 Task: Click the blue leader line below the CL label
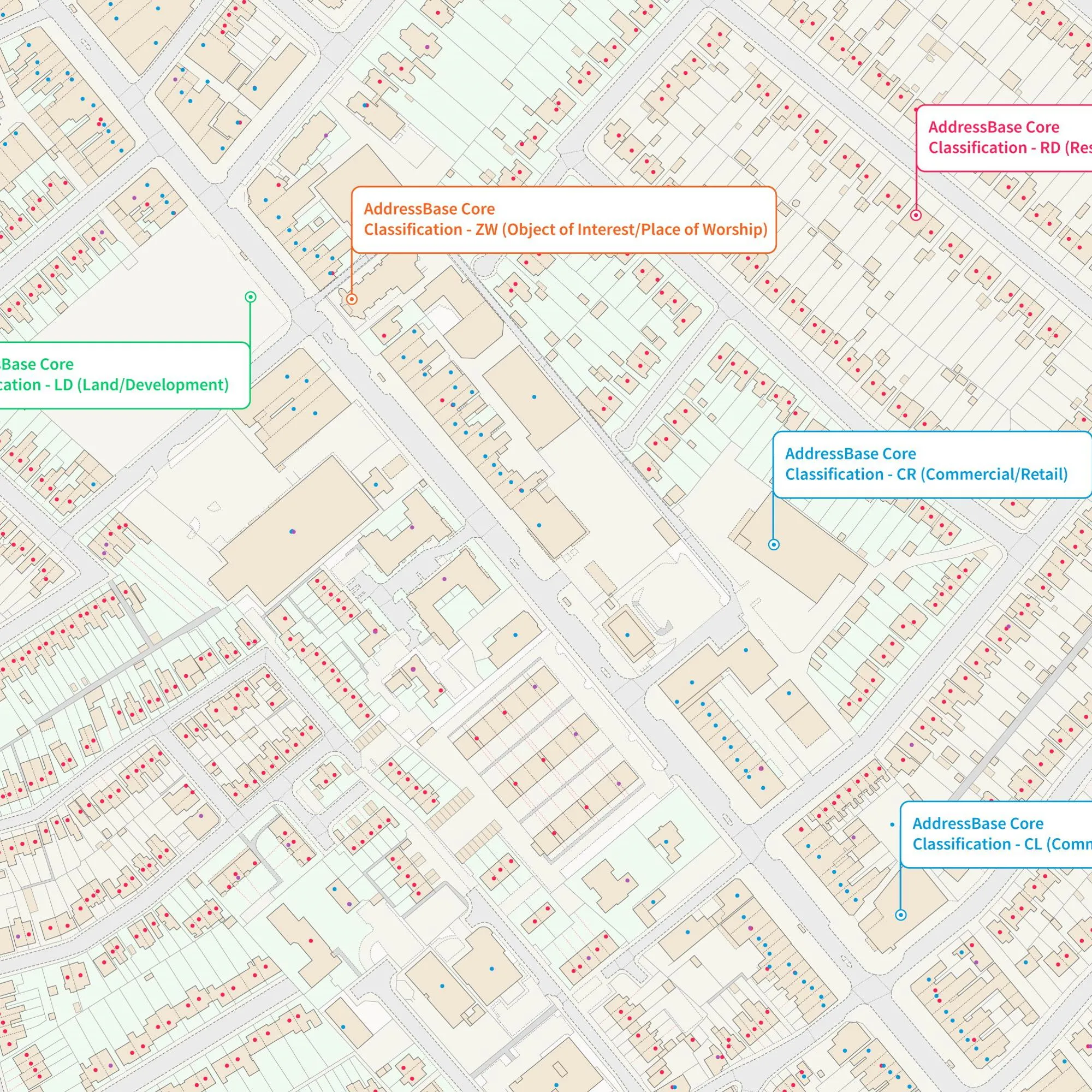click(901, 888)
